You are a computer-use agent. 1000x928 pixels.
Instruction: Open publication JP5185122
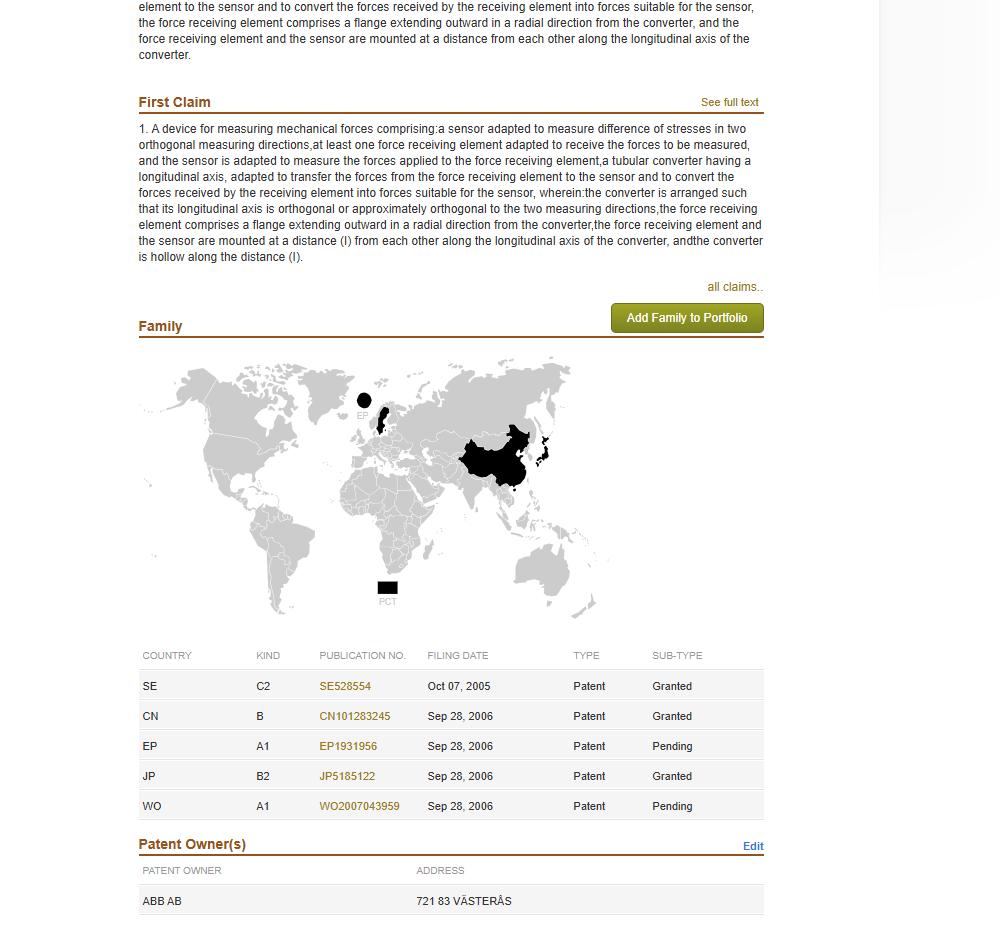[x=347, y=776]
